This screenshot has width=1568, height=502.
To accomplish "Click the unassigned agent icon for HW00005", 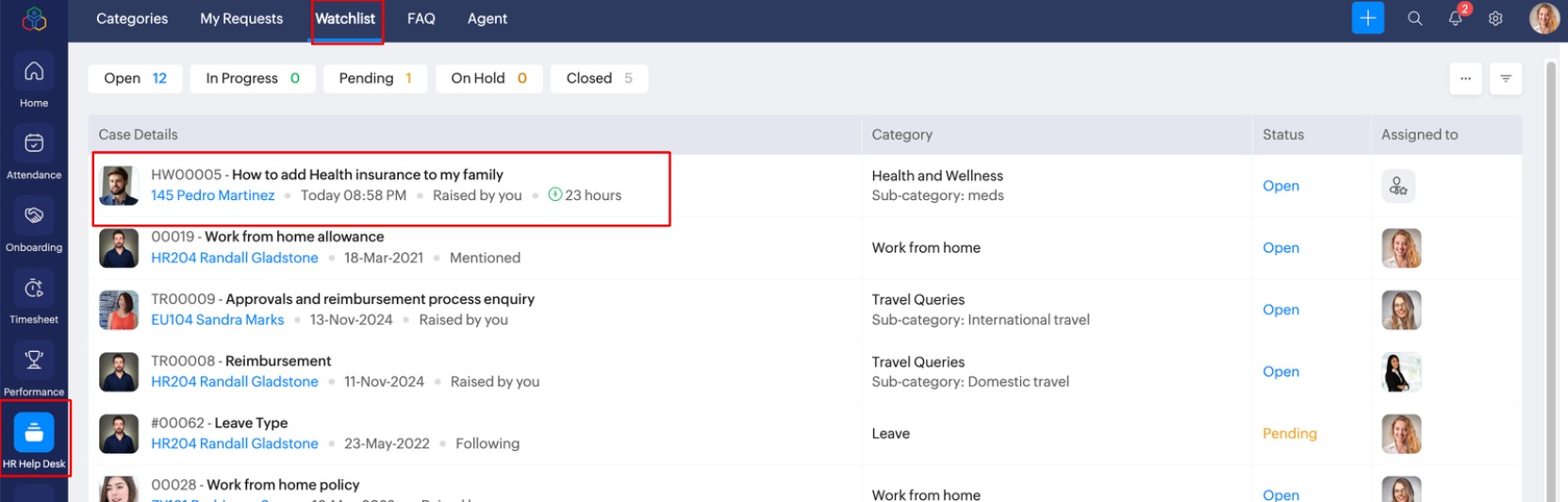I will tap(1398, 186).
